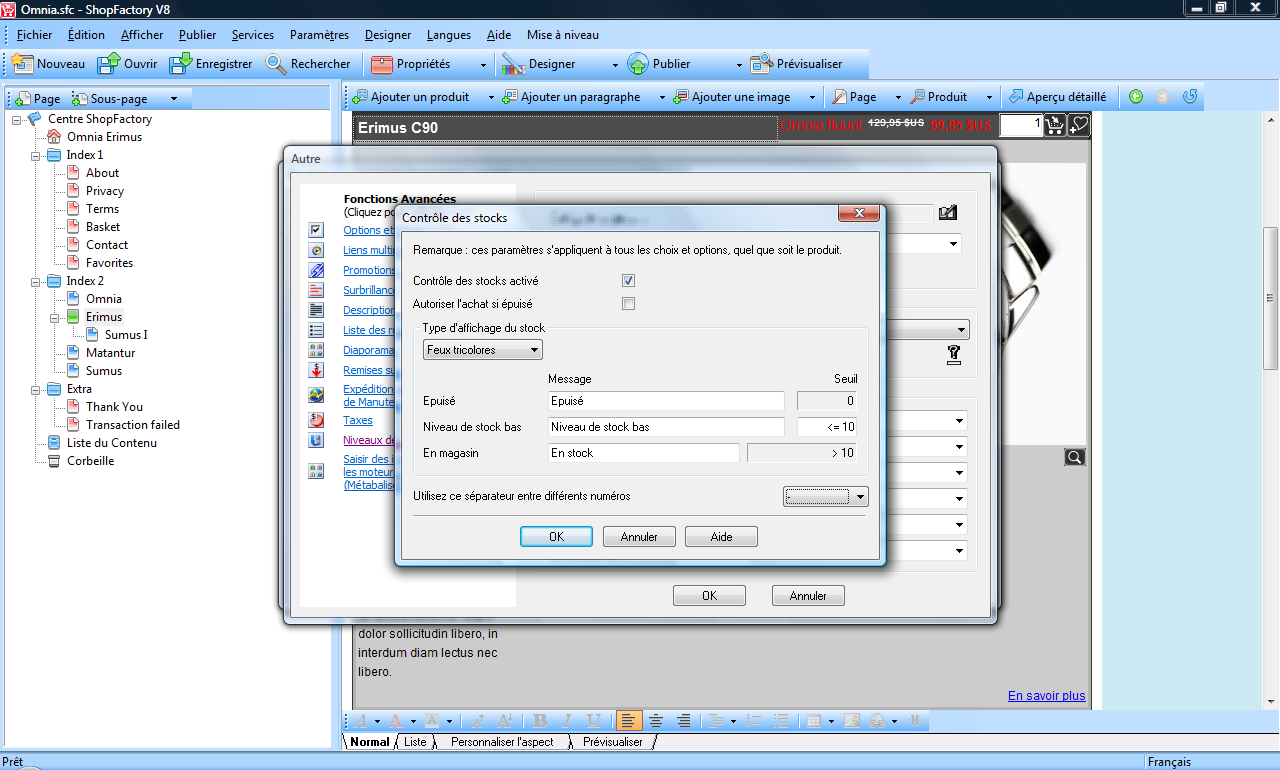Click the Enregistrer save icon

[181, 64]
